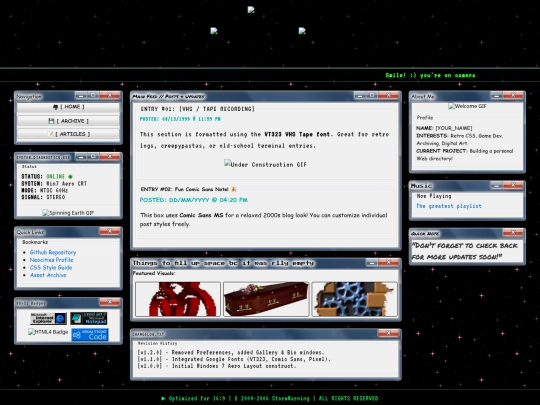Image resolution: width=540 pixels, height=405 pixels.
Task: Open The greatest playlist link
Action: (449, 206)
